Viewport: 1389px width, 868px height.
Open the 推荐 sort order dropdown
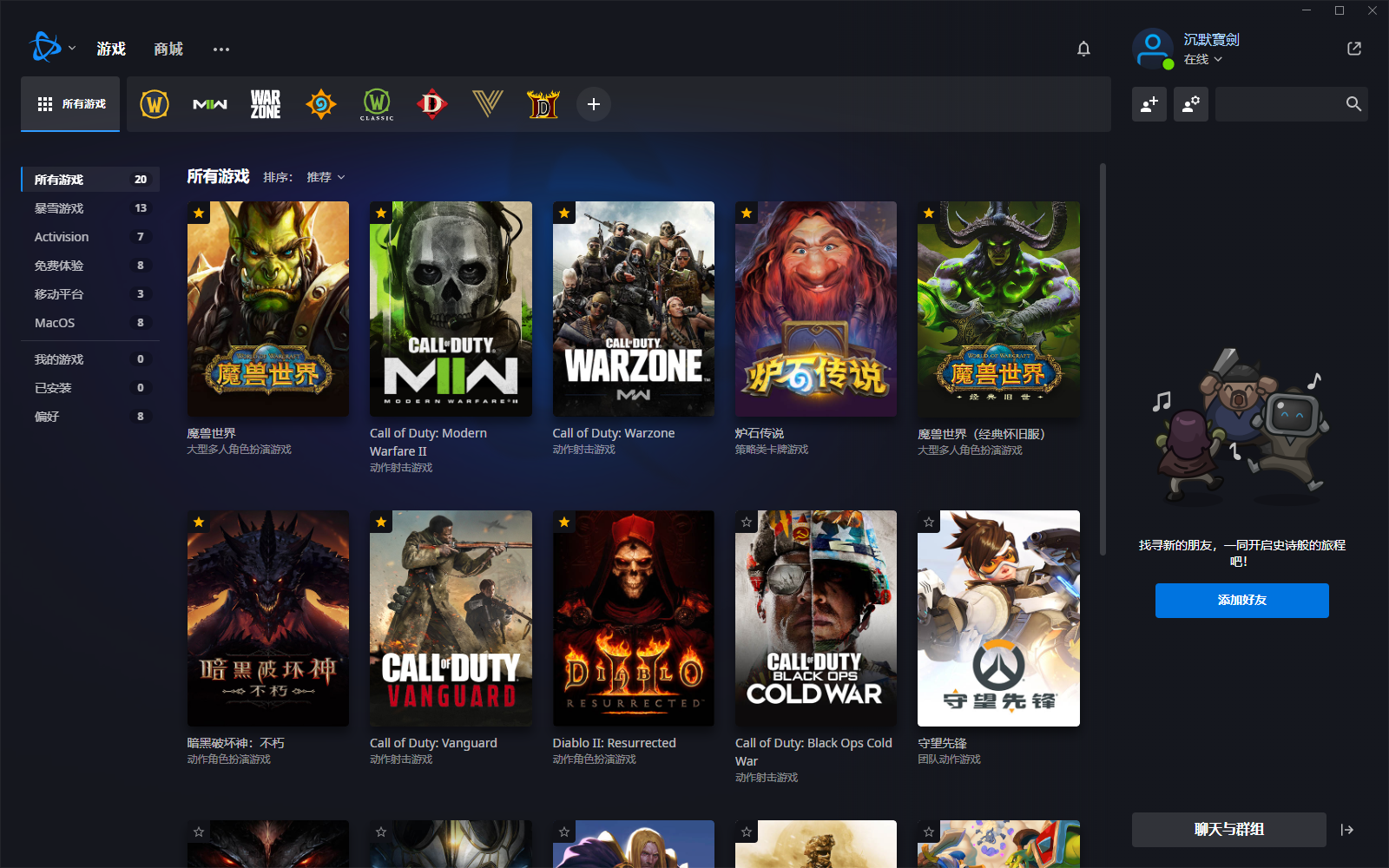326,177
